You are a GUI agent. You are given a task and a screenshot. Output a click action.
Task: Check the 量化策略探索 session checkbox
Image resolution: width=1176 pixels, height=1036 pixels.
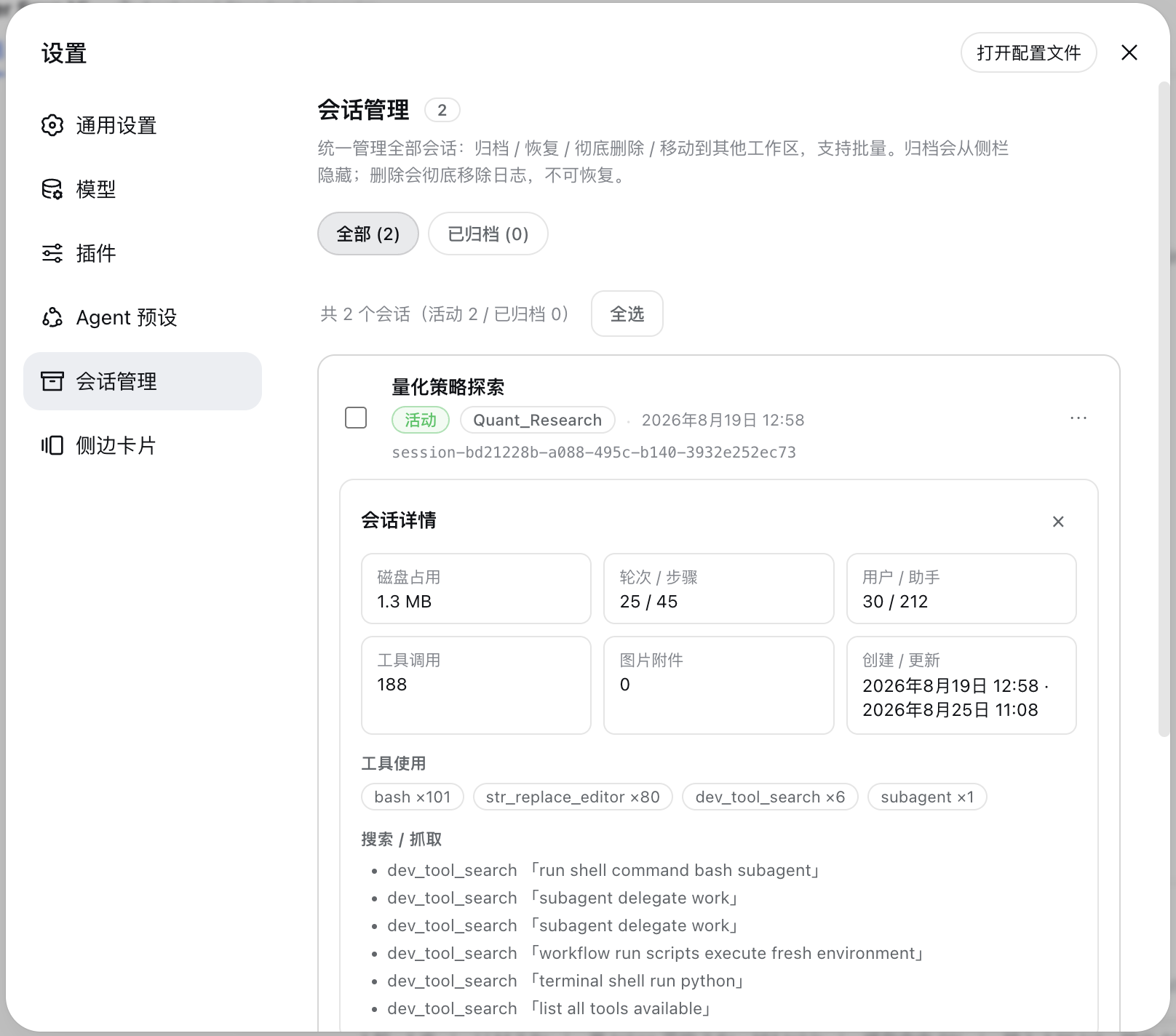[x=356, y=418]
